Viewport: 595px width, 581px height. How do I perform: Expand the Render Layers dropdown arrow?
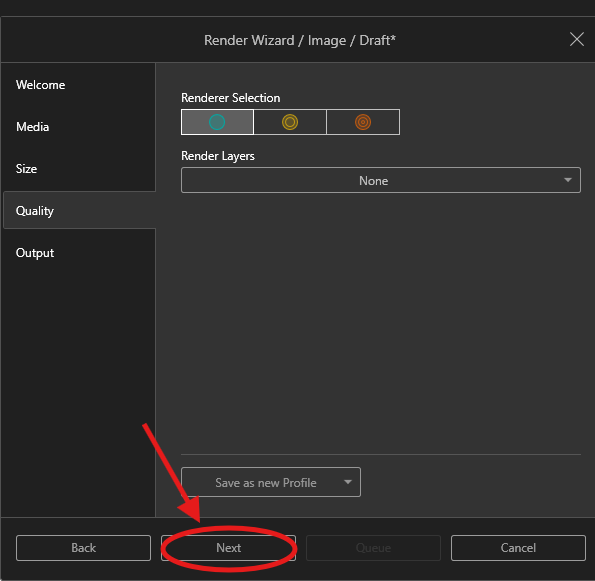coord(568,180)
